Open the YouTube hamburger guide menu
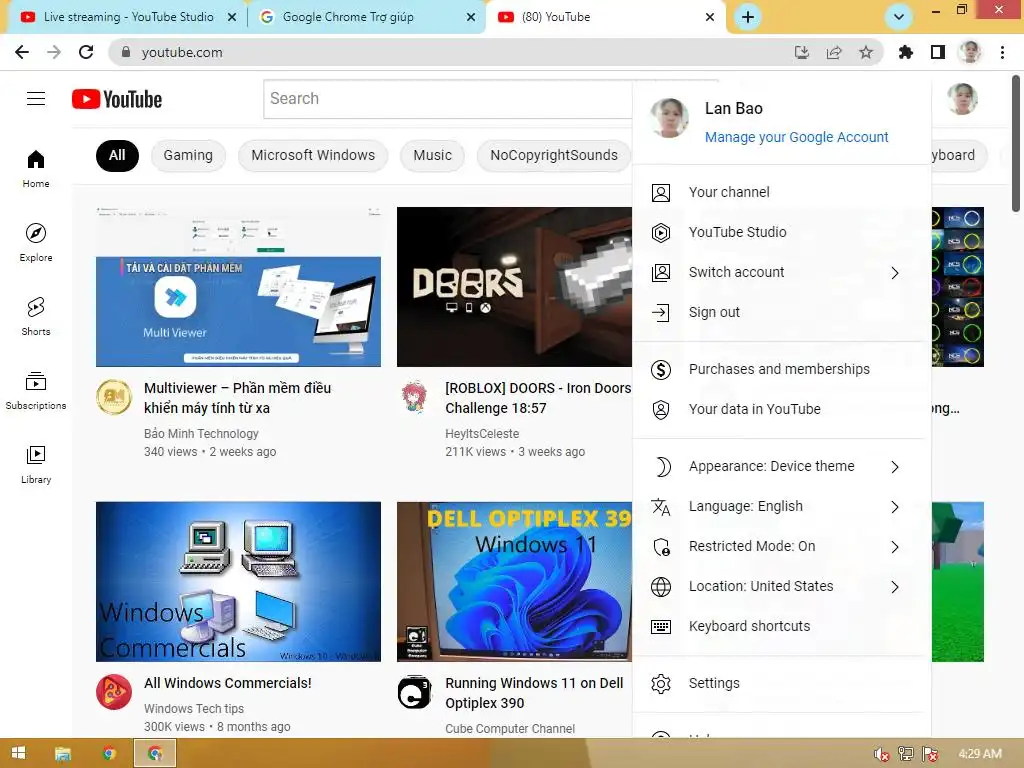The height and width of the screenshot is (768, 1024). point(36,99)
